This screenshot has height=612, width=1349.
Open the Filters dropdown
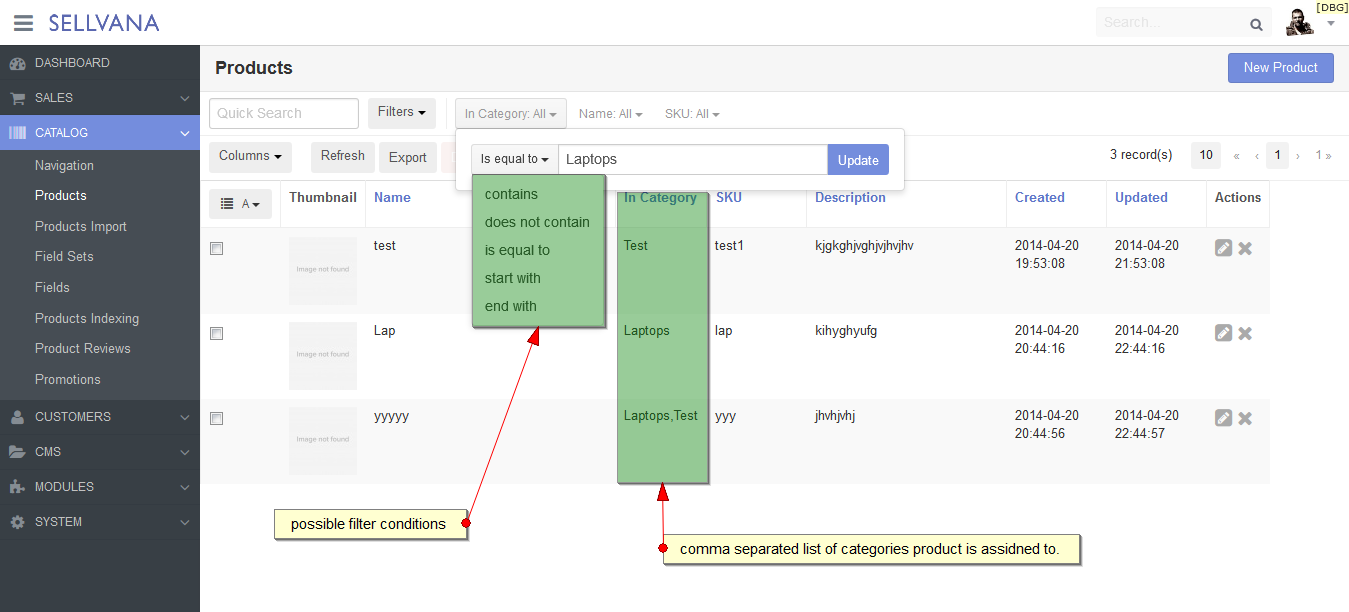click(402, 113)
